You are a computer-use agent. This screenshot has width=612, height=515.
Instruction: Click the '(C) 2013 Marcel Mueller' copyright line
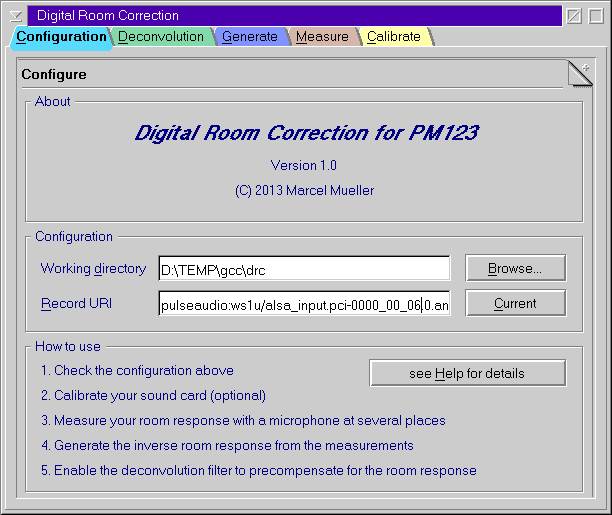pyautogui.click(x=304, y=190)
